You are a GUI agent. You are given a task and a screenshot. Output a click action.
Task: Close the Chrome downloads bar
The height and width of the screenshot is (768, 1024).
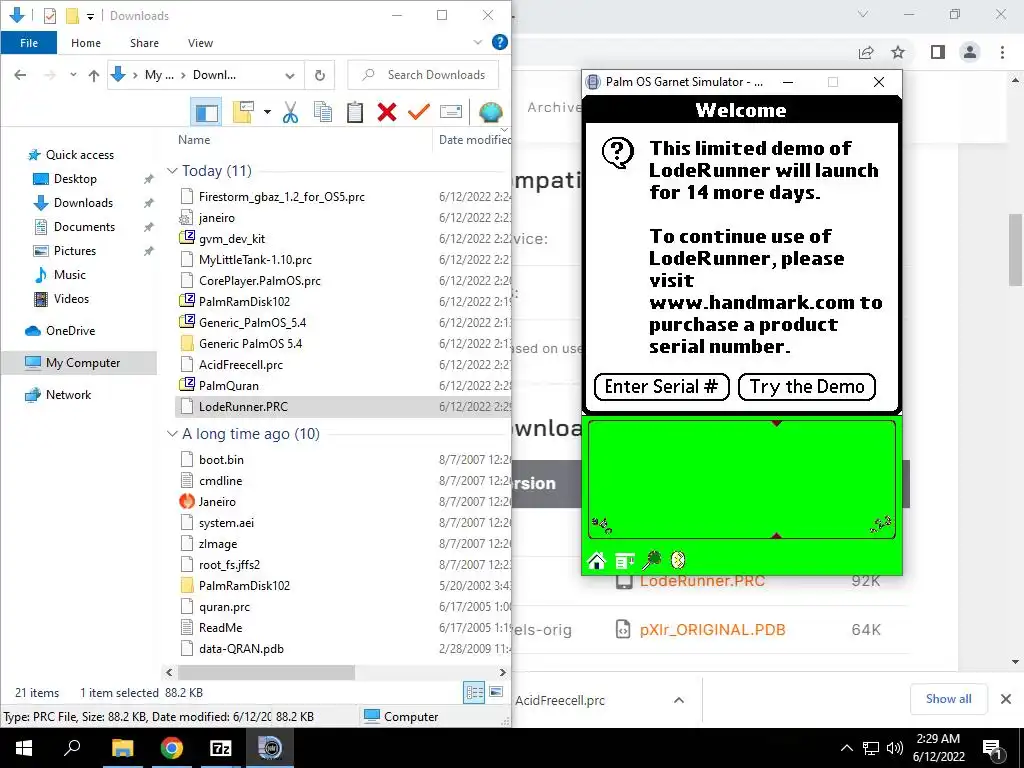pos(1006,699)
